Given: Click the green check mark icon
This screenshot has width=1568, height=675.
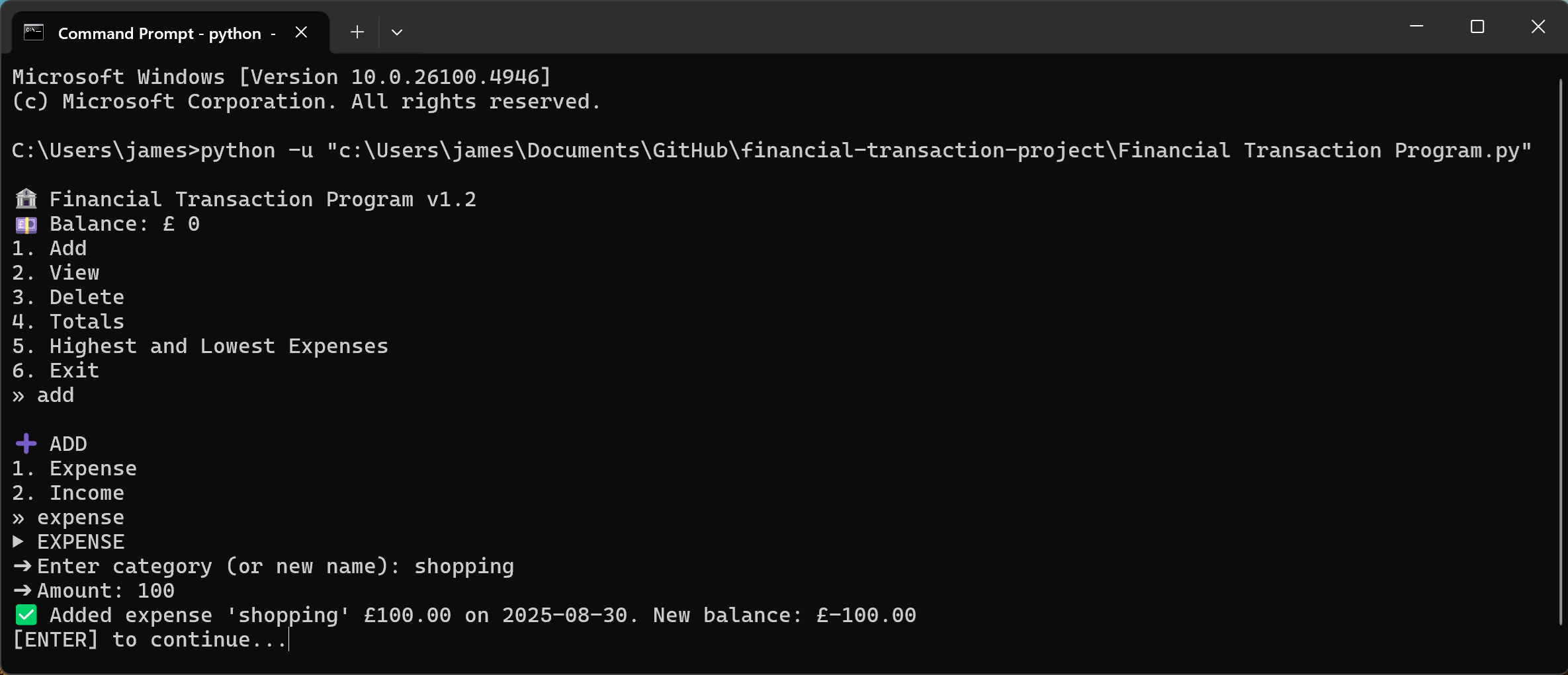Looking at the screenshot, I should coord(26,615).
